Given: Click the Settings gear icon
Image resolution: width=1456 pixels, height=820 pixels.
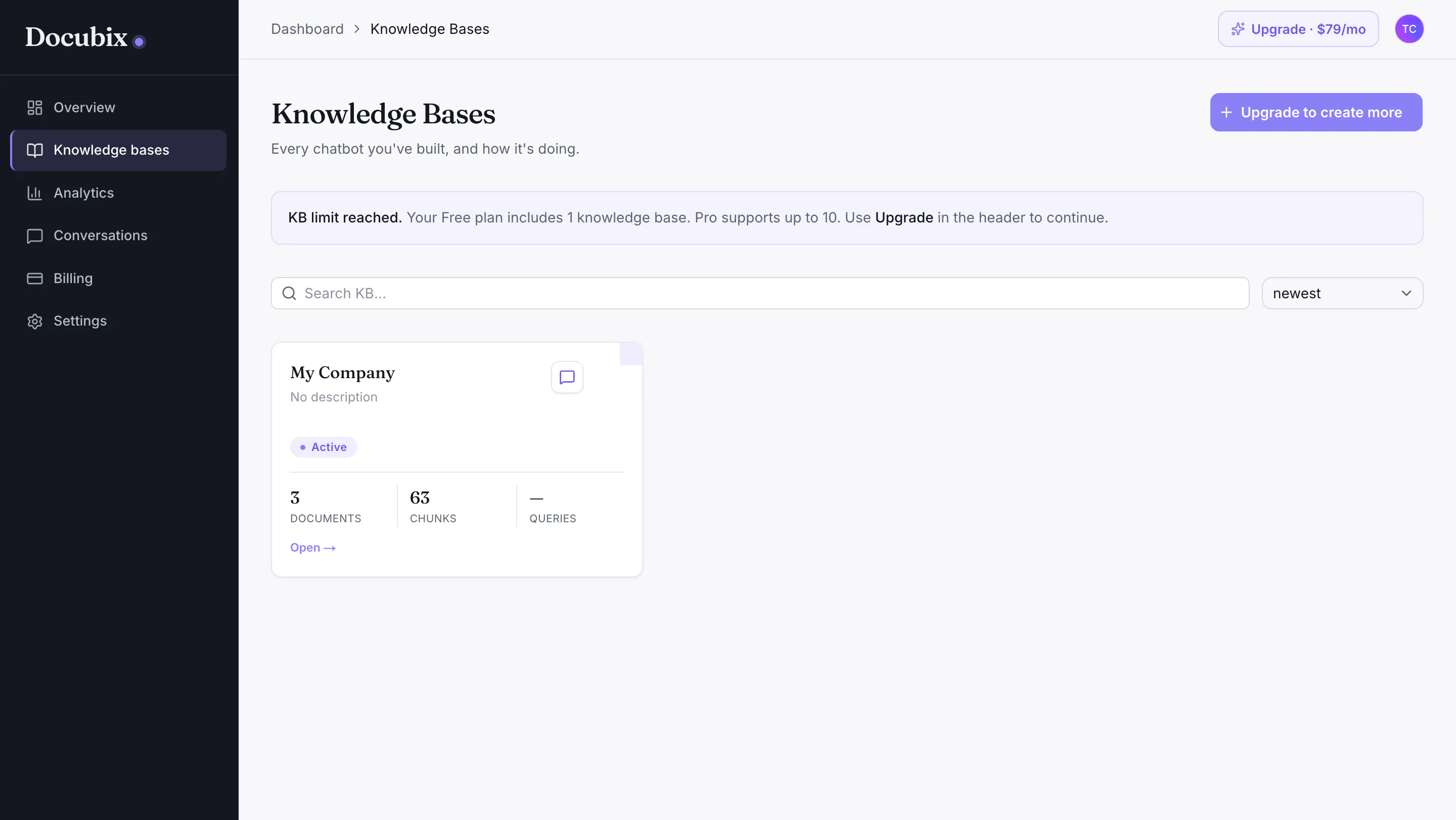Looking at the screenshot, I should (35, 321).
